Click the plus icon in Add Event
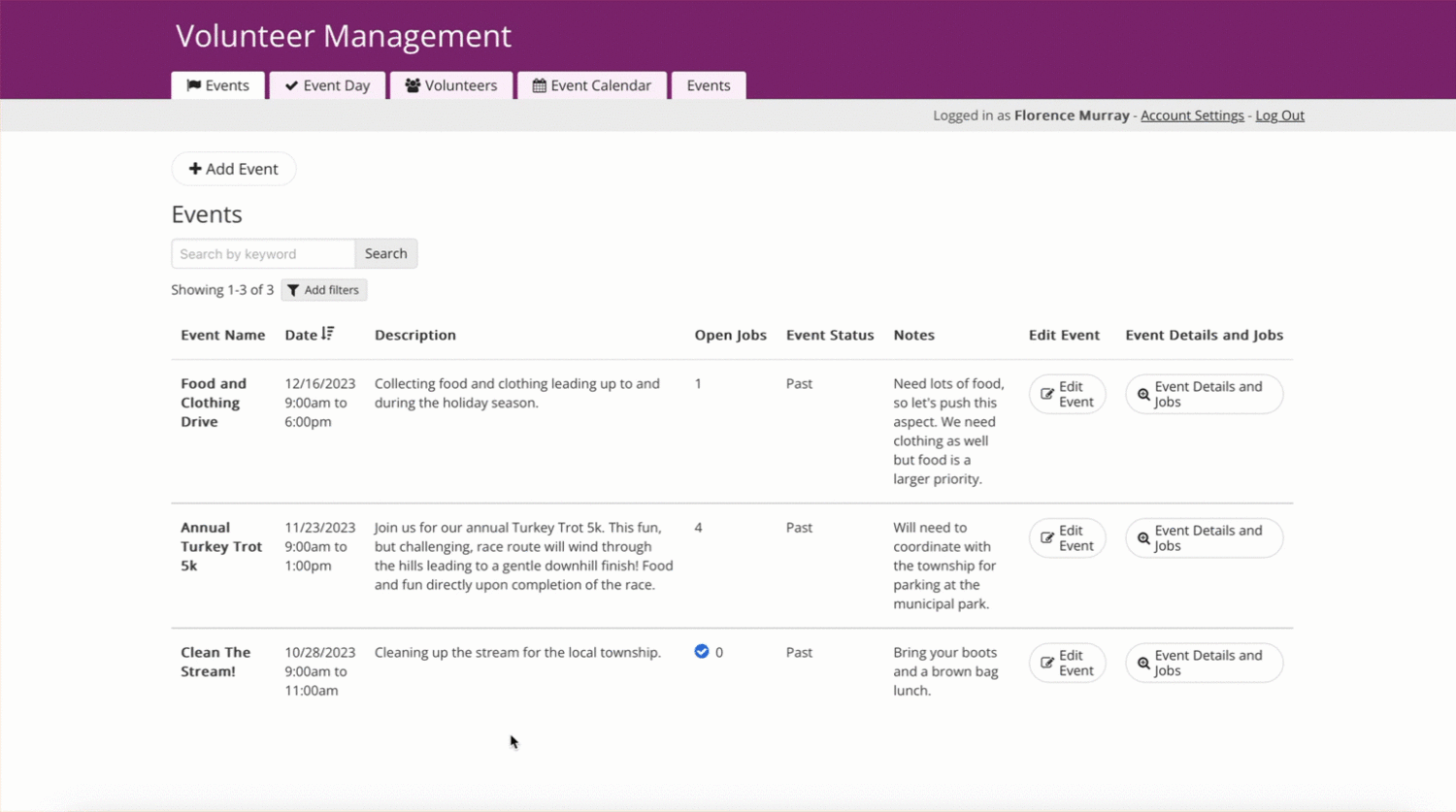 [x=195, y=169]
